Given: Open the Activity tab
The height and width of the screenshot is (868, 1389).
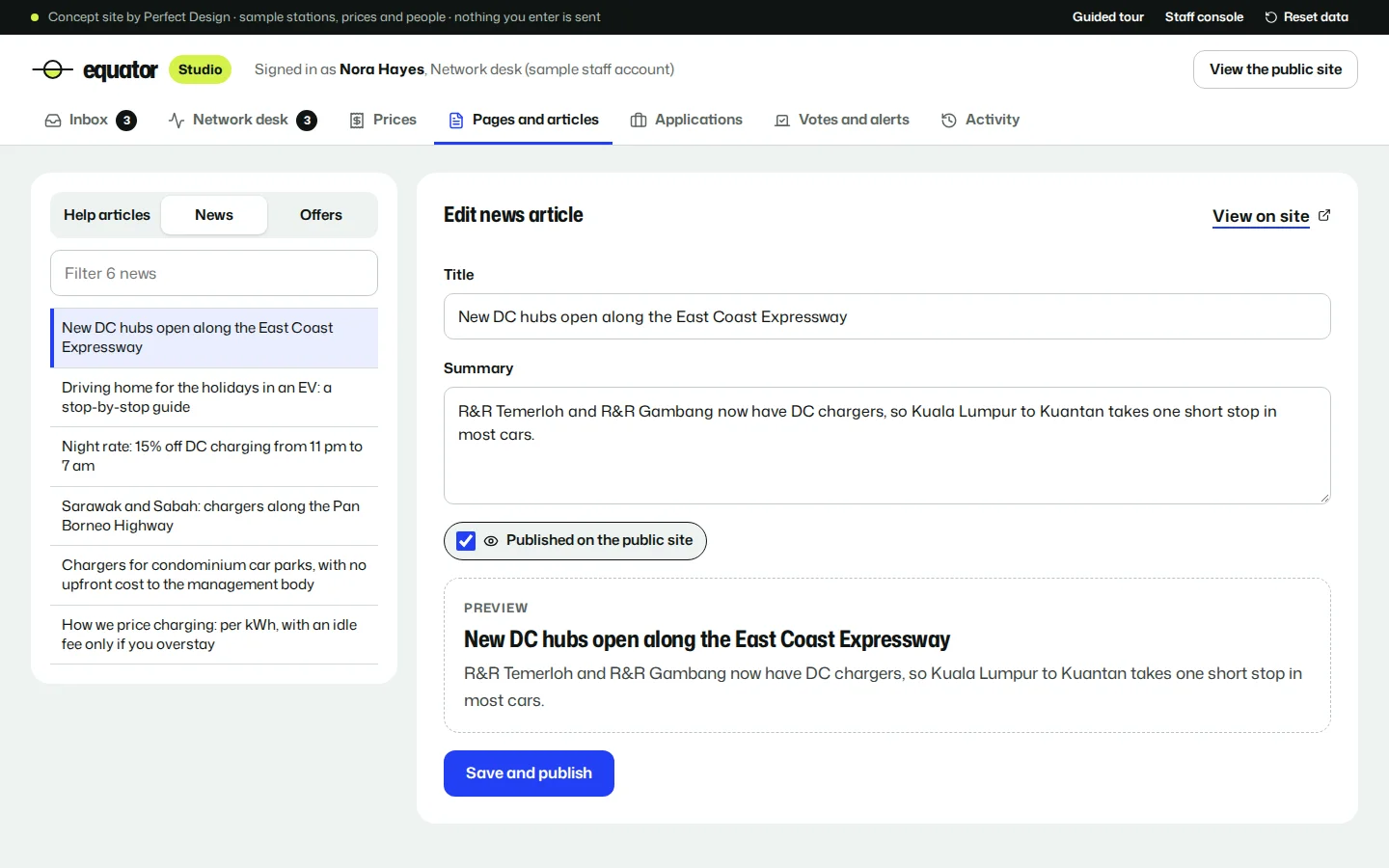Looking at the screenshot, I should (981, 120).
